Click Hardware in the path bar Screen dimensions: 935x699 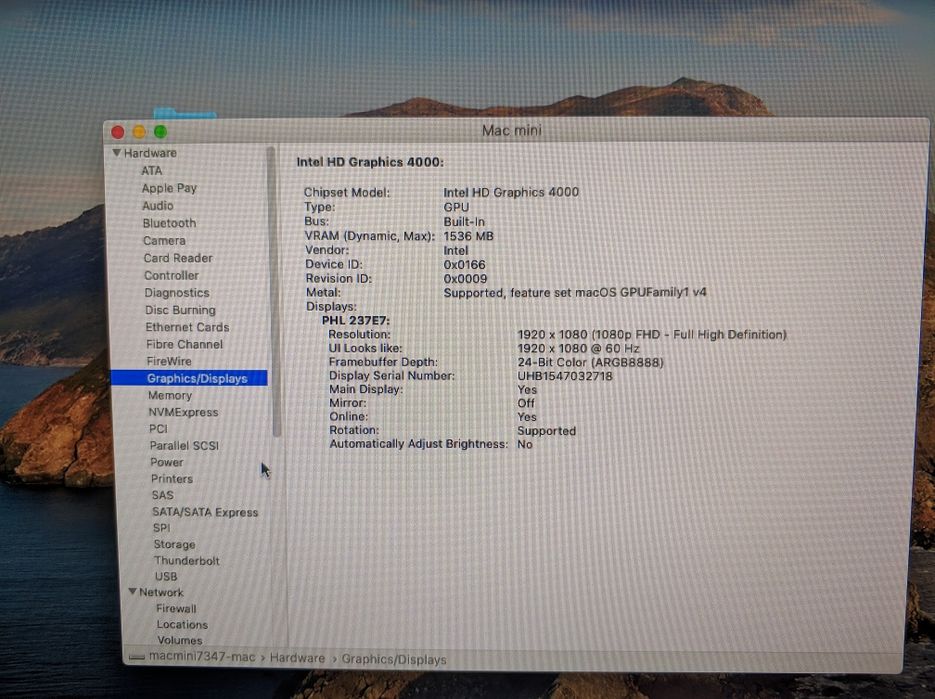point(298,658)
